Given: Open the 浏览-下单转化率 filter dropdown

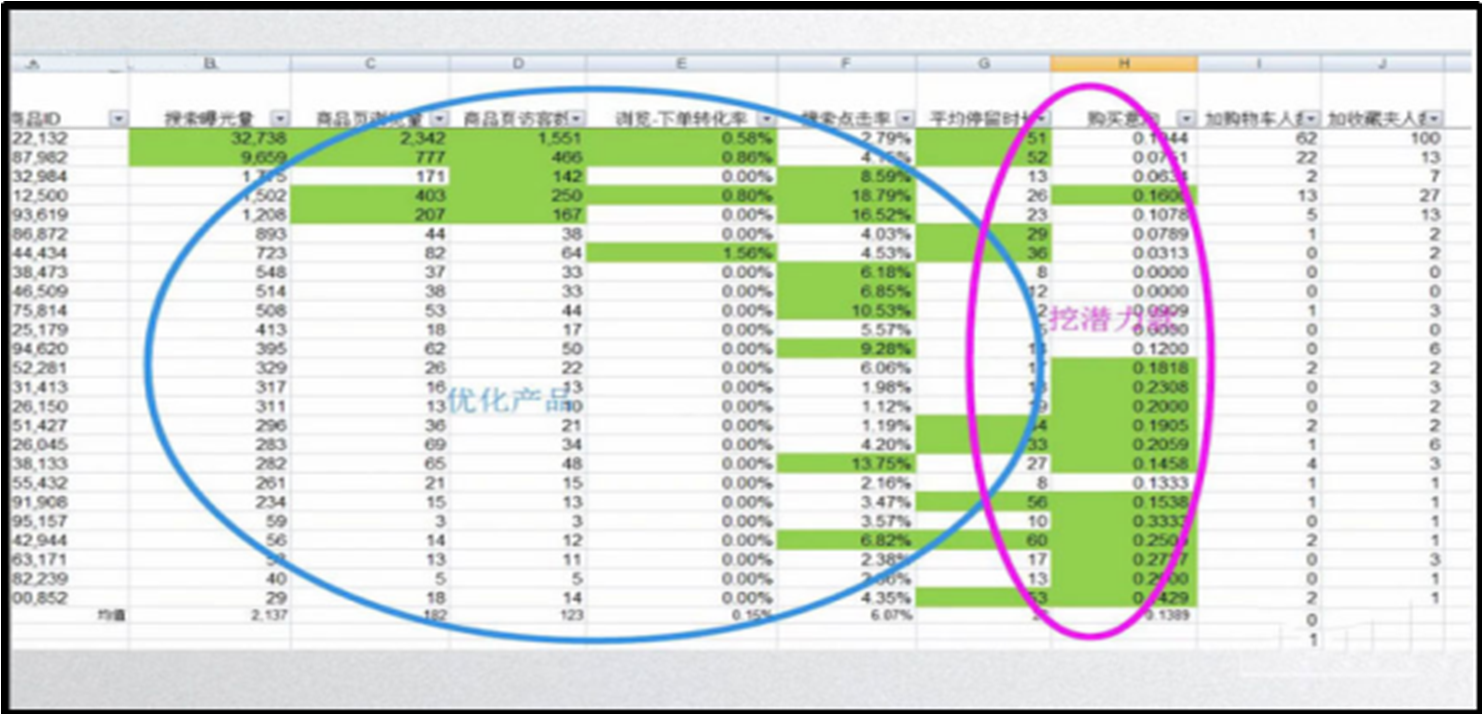Looking at the screenshot, I should coord(766,119).
